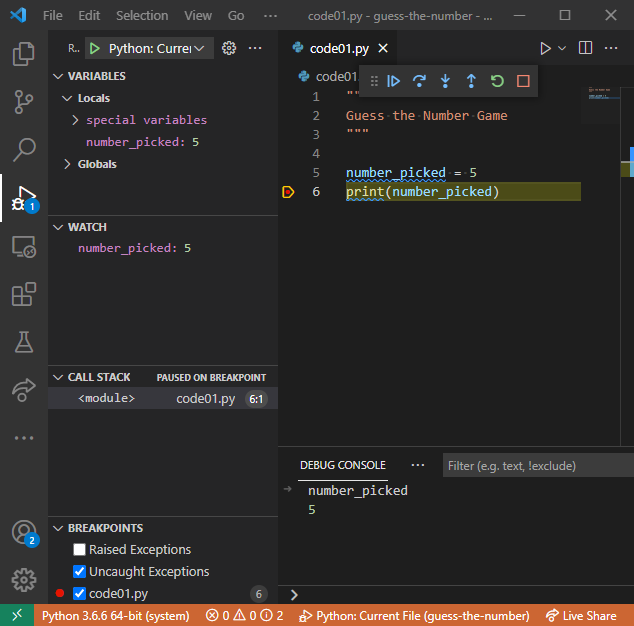Expand the special variables tree node
Viewport: 634px width, 626px height.
pos(76,120)
